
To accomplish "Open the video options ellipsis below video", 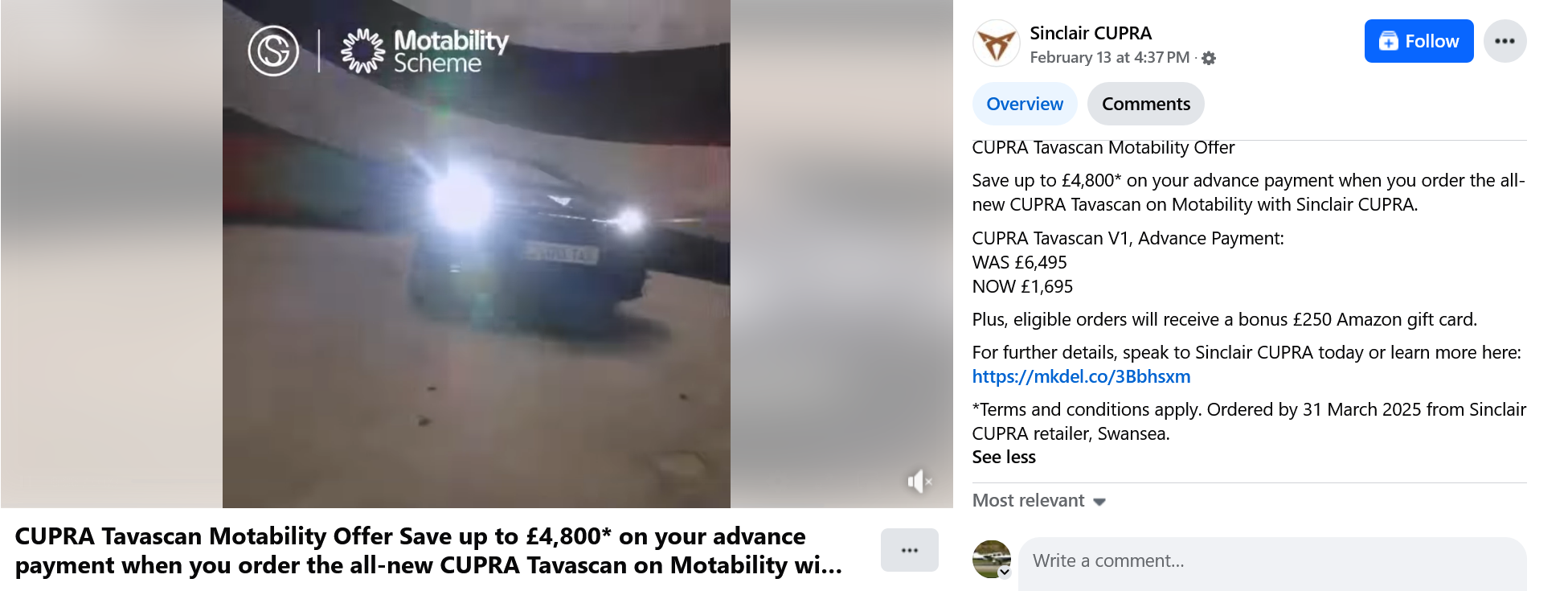I will coord(909,550).
